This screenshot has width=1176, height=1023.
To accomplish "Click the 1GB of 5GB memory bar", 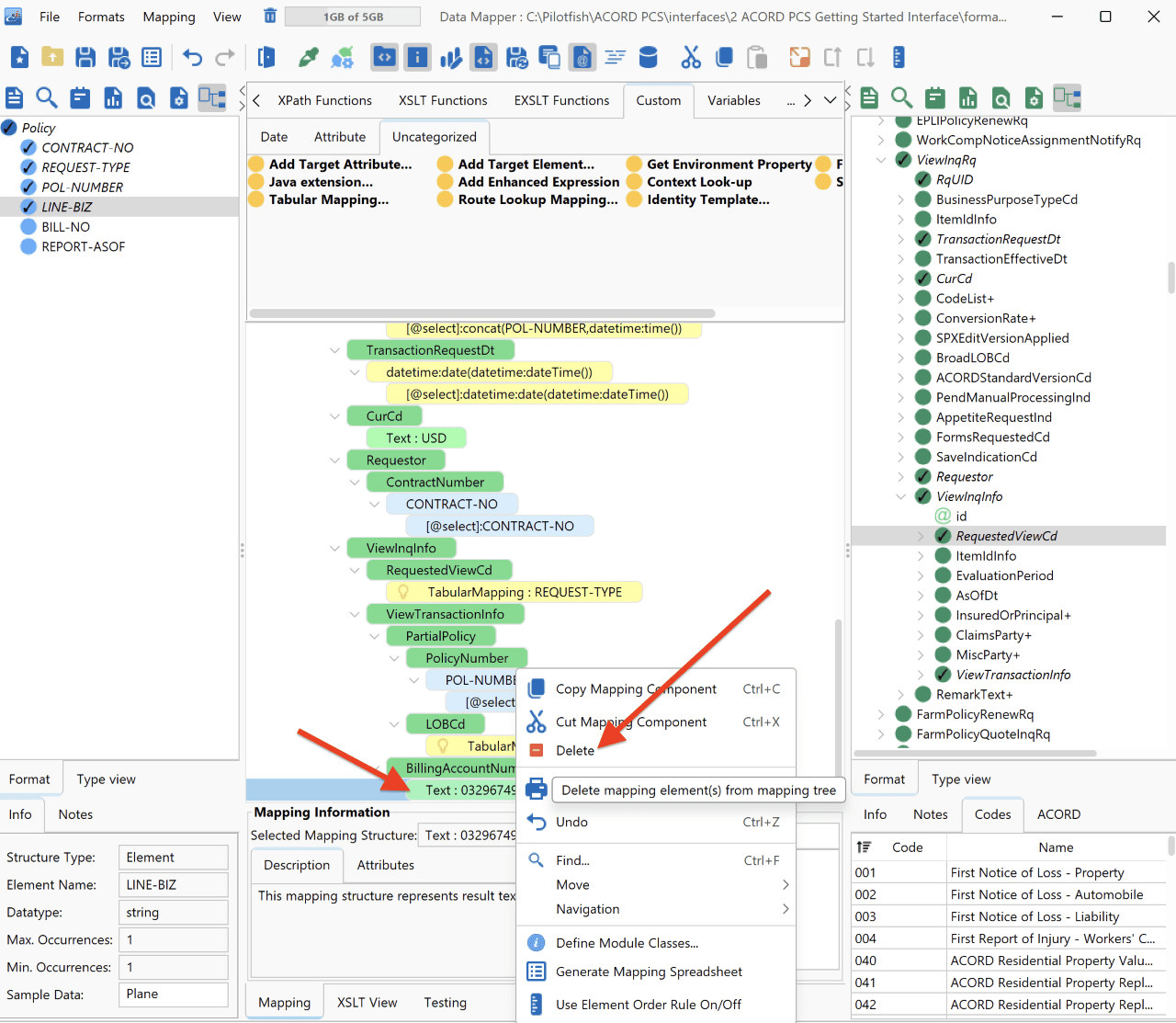I will pyautogui.click(x=353, y=17).
